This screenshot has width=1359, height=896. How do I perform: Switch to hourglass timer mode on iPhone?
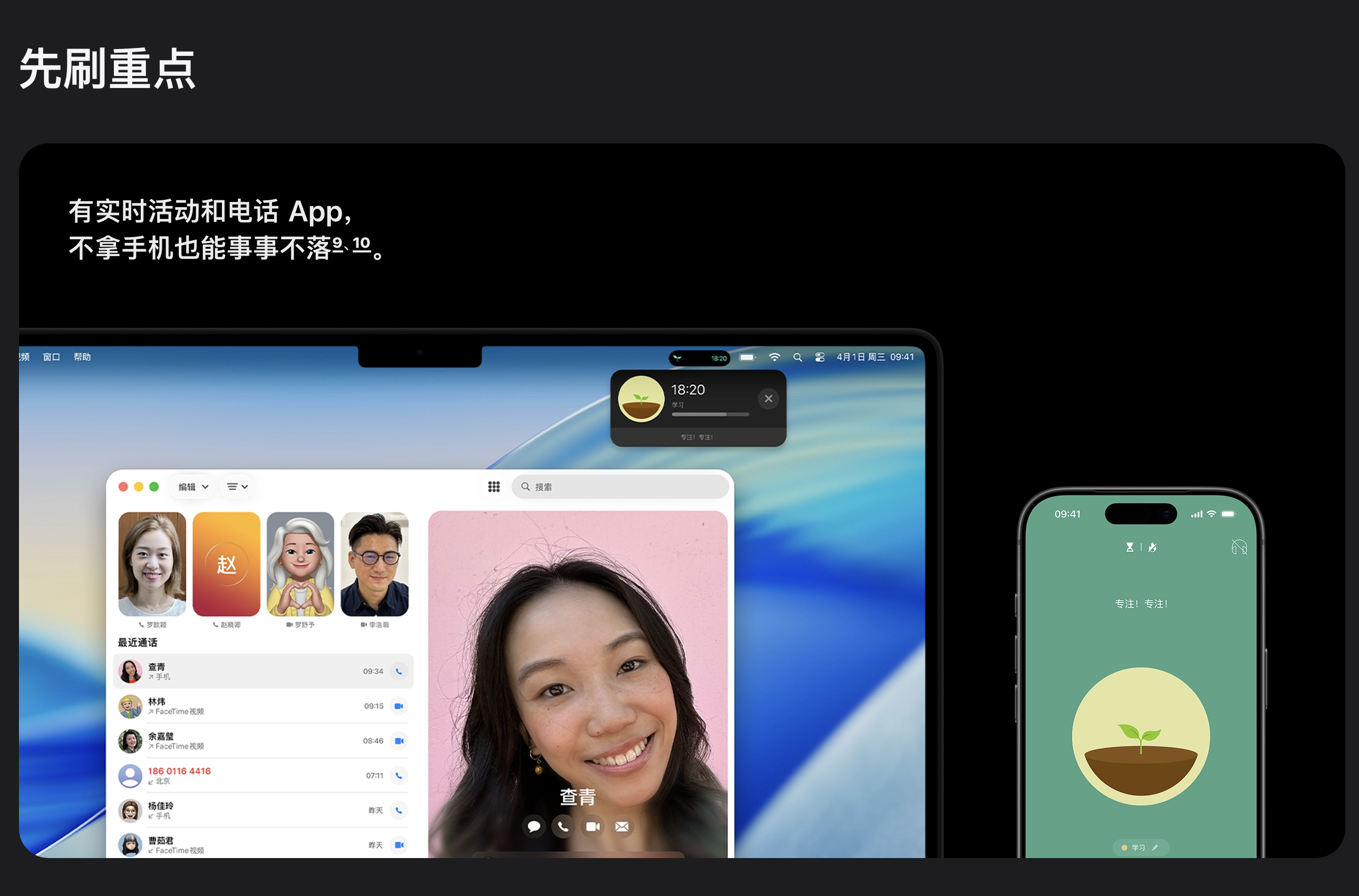pyautogui.click(x=1129, y=548)
